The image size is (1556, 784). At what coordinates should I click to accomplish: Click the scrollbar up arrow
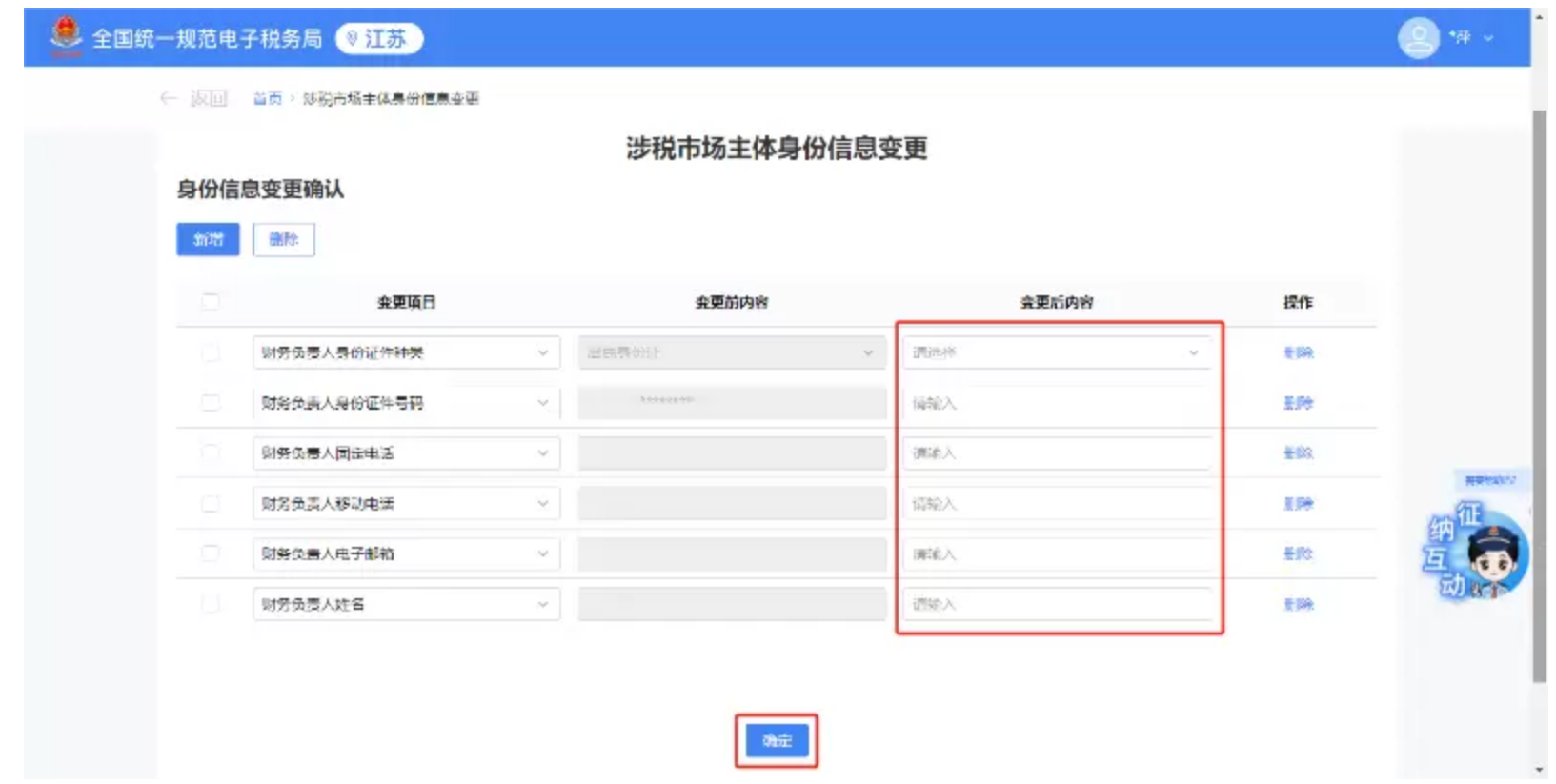1539,16
